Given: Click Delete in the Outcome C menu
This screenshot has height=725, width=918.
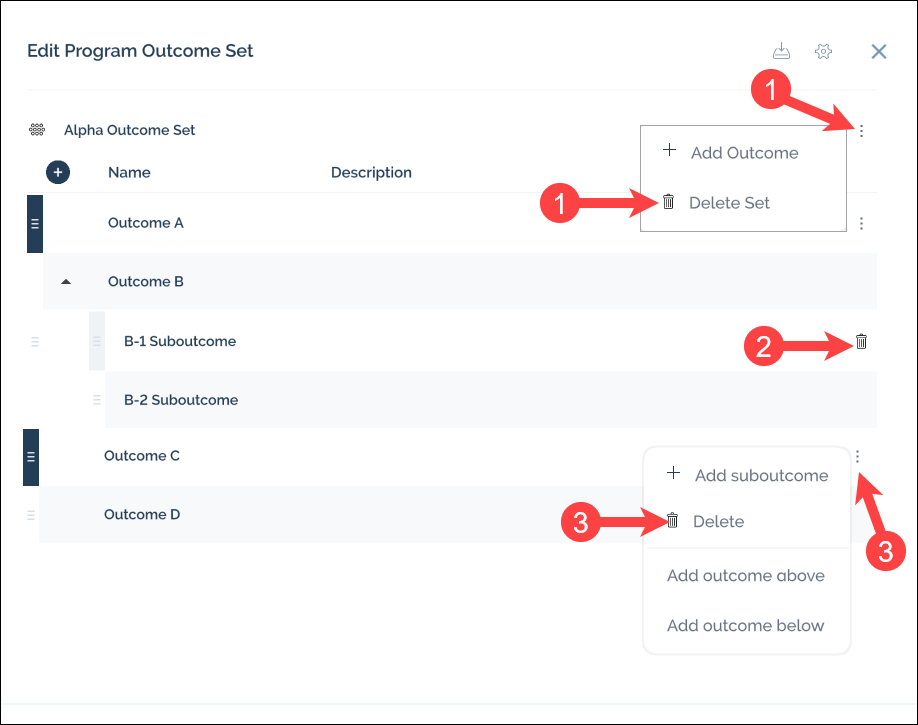Looking at the screenshot, I should click(717, 521).
